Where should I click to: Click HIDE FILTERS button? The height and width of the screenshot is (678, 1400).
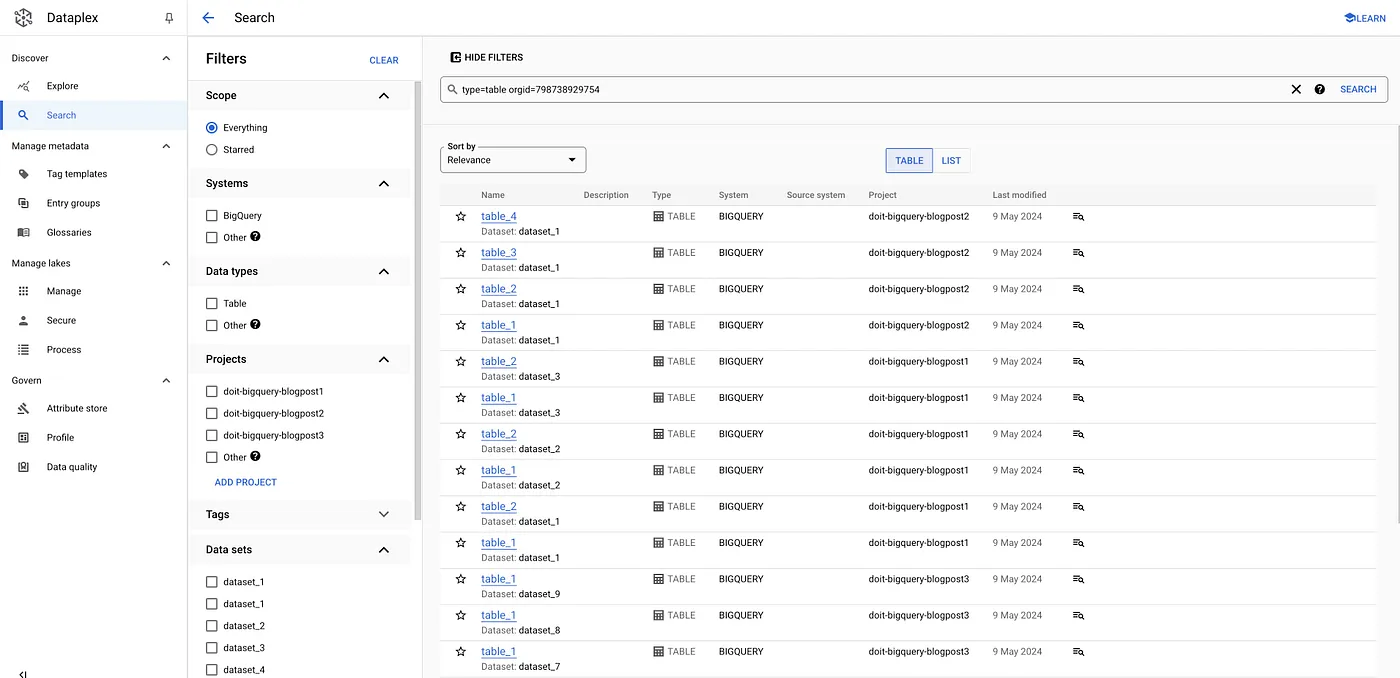click(487, 58)
